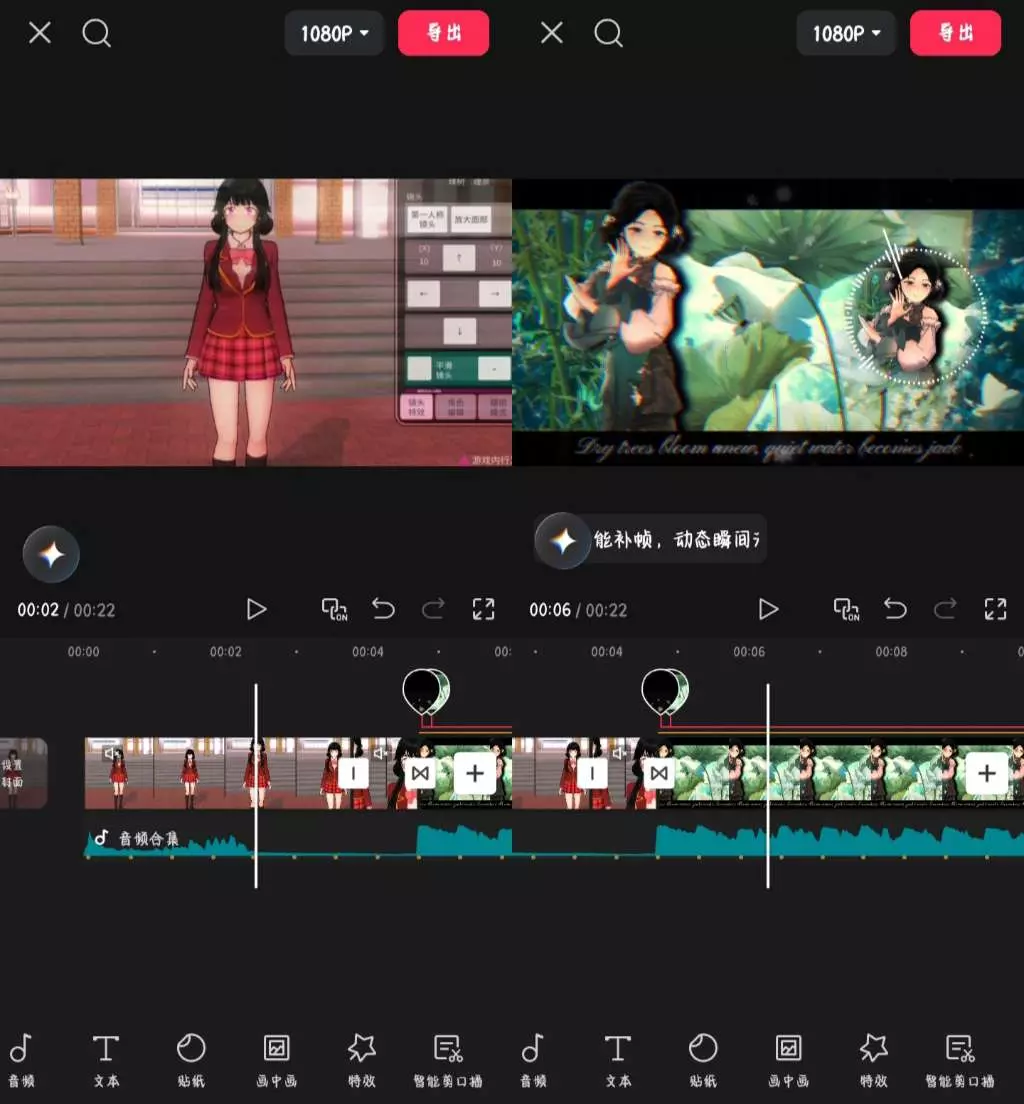This screenshot has height=1104, width=1024.
Task: Open the 1080P resolution dropdown in left editor
Action: point(334,33)
